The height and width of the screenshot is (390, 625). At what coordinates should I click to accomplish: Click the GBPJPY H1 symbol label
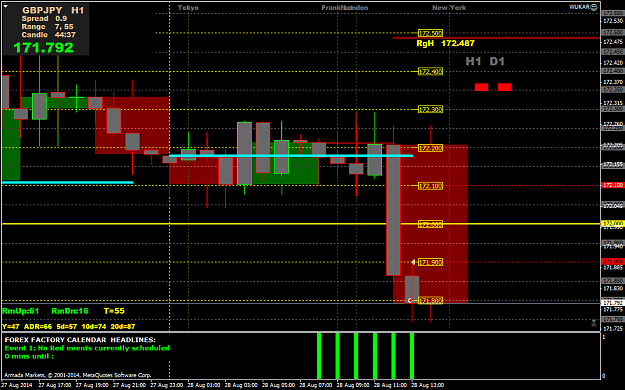(53, 10)
